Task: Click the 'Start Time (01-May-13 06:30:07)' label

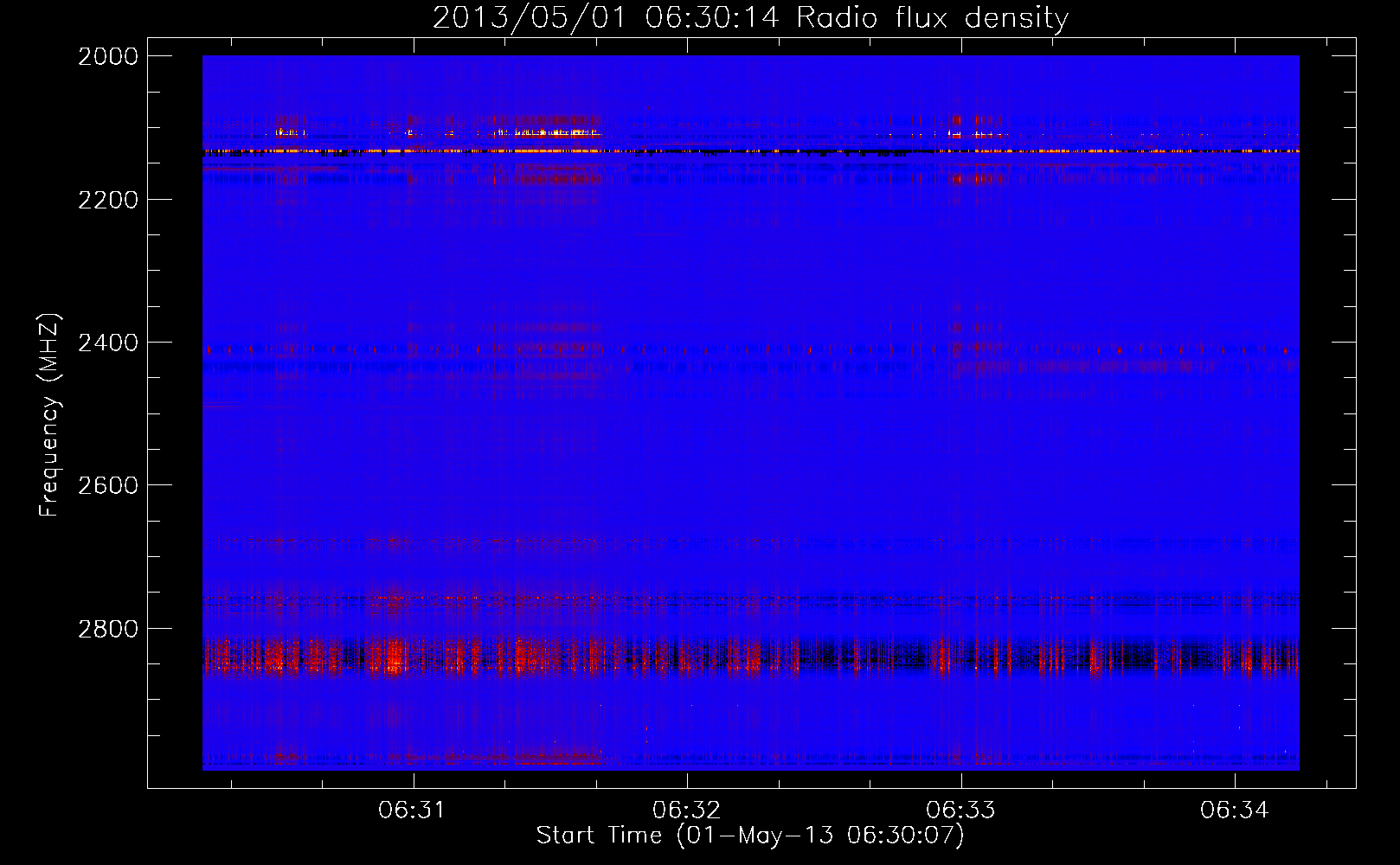Action: point(750,836)
